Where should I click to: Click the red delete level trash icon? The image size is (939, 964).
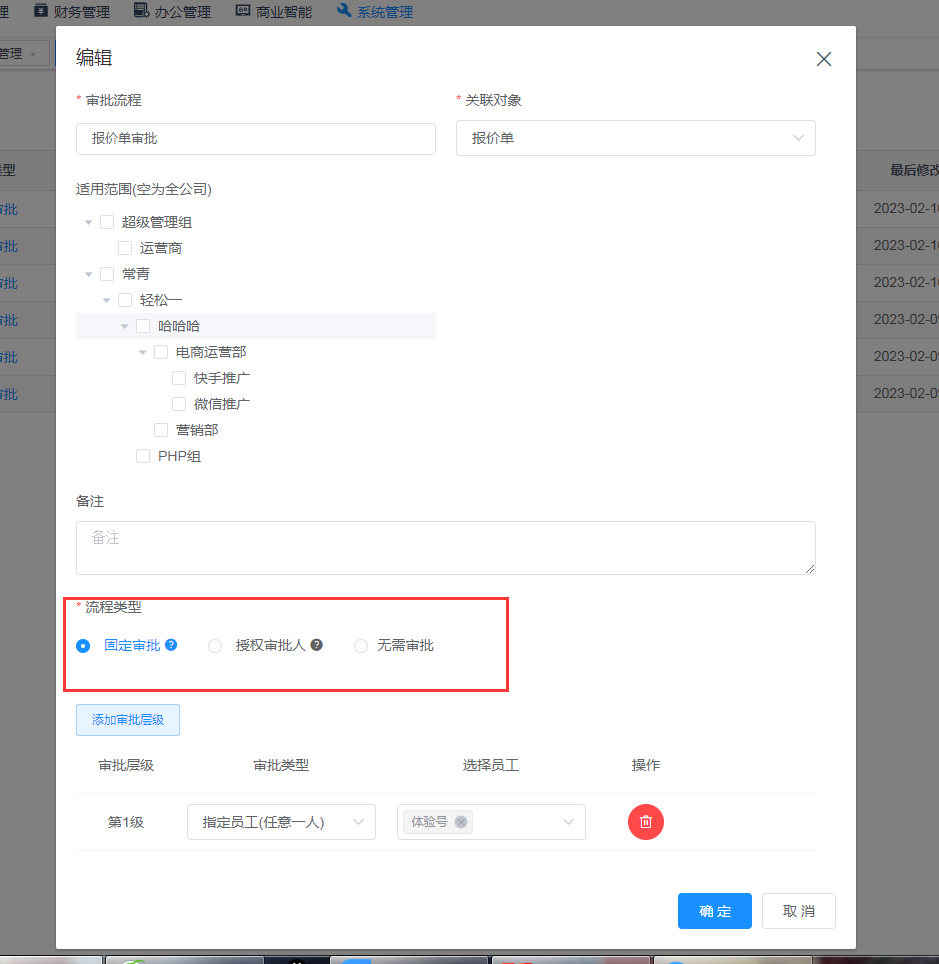(646, 822)
